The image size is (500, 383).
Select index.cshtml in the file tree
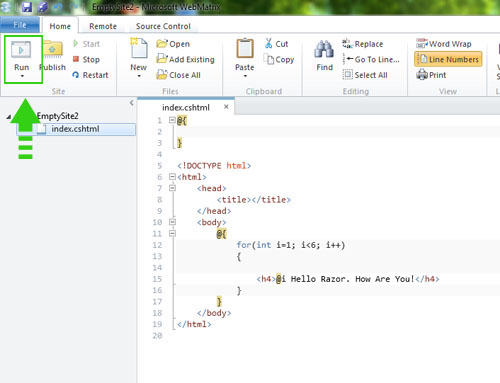coord(76,129)
